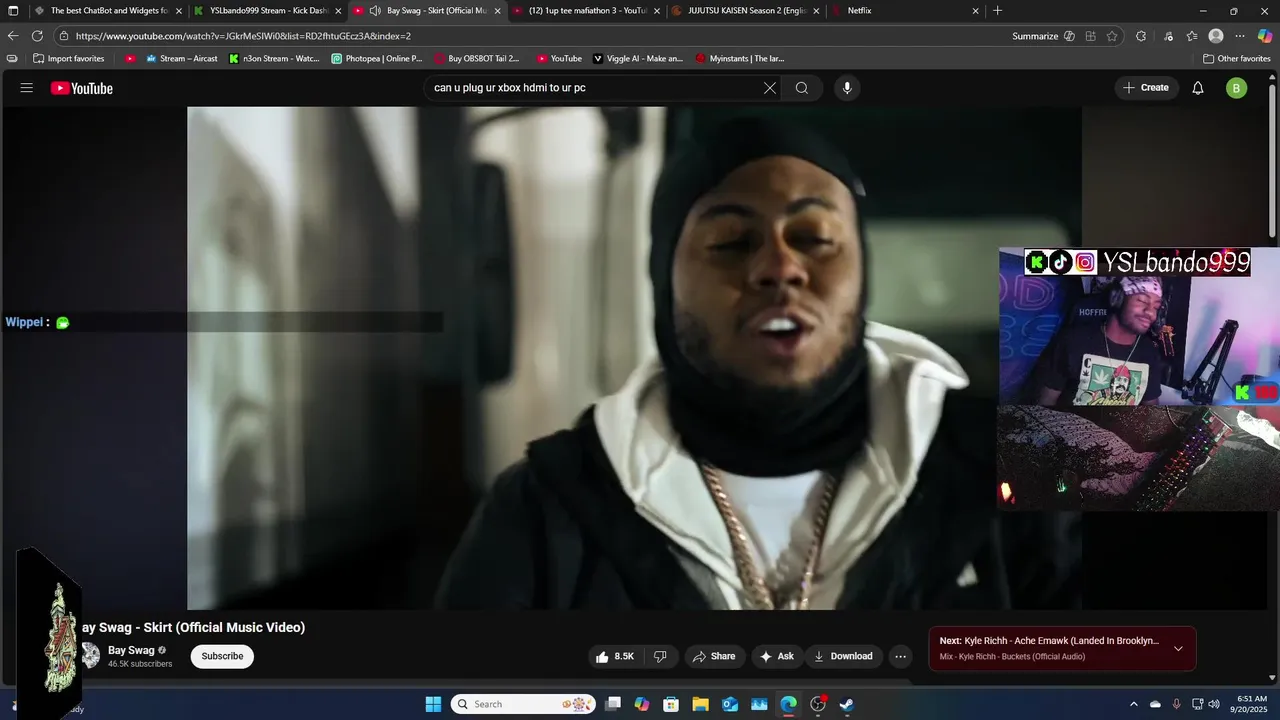The image size is (1280, 720).
Task: Open the YouTube guide hamburger menu
Action: click(x=26, y=88)
